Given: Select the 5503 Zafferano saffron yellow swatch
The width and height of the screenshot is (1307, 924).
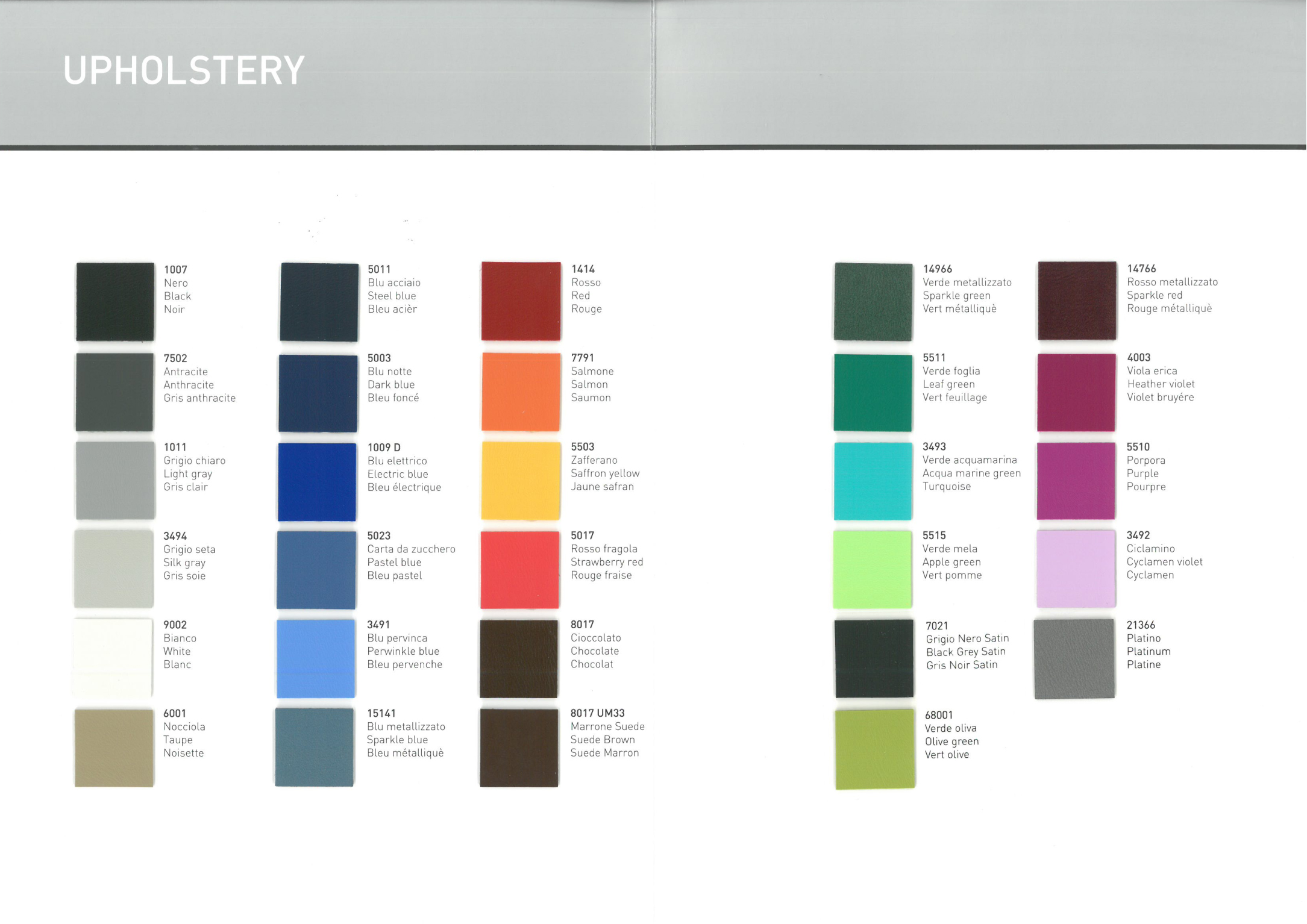Looking at the screenshot, I should click(521, 481).
